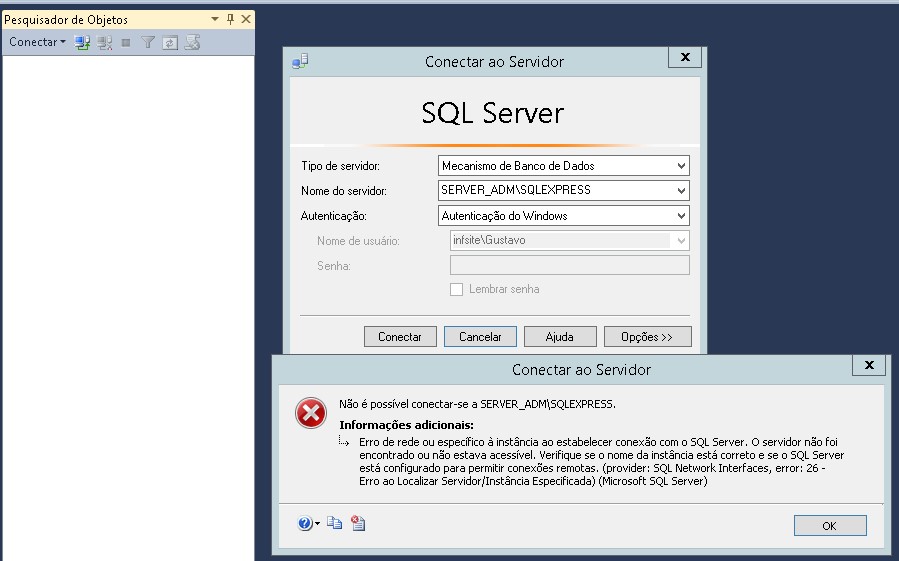Click the disabled Nome de usuário combo box

point(569,240)
